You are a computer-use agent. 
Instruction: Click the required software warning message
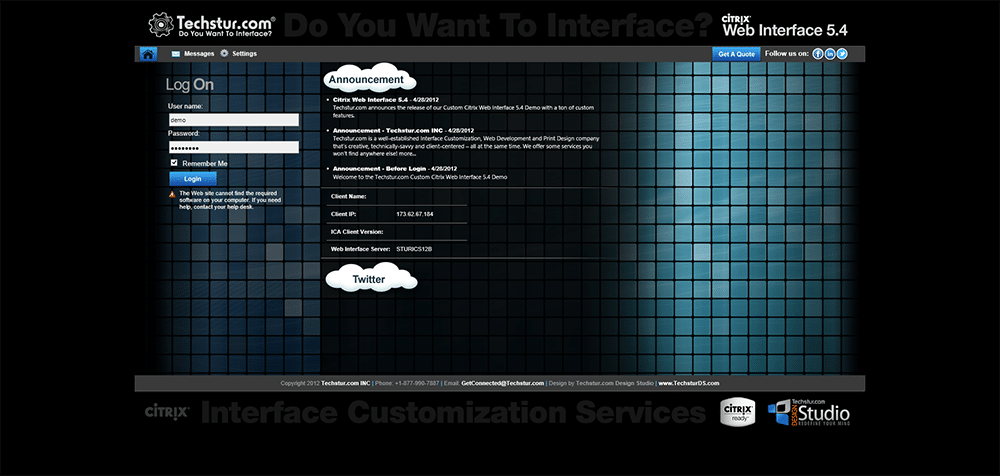(x=230, y=200)
